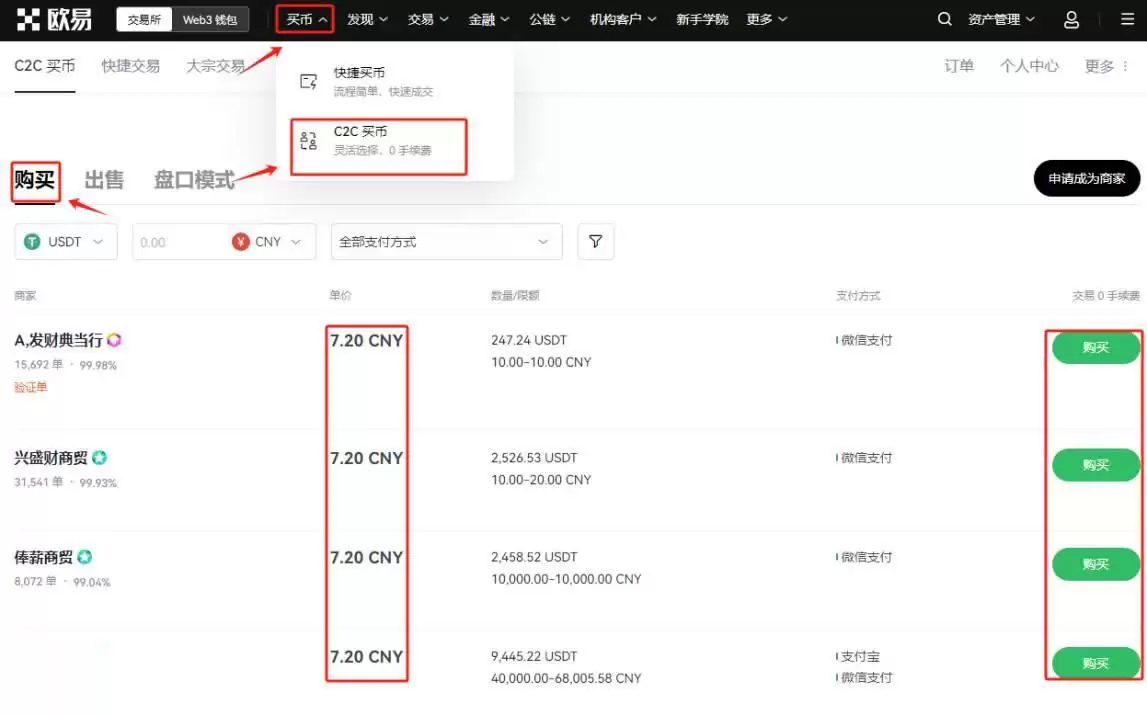1147x715 pixels.
Task: Click the search magnifier icon
Action: click(944, 18)
